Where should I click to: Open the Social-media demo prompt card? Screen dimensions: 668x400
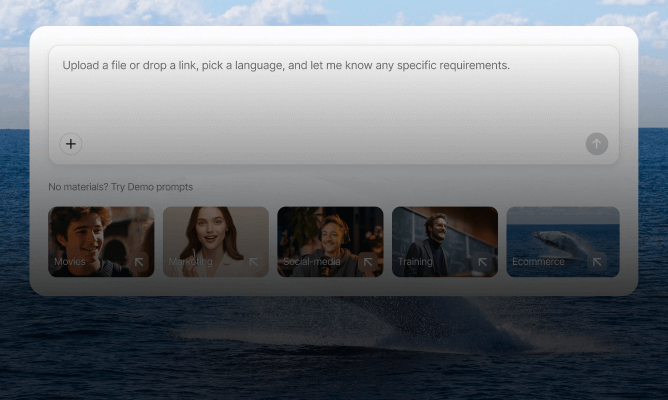coord(330,242)
